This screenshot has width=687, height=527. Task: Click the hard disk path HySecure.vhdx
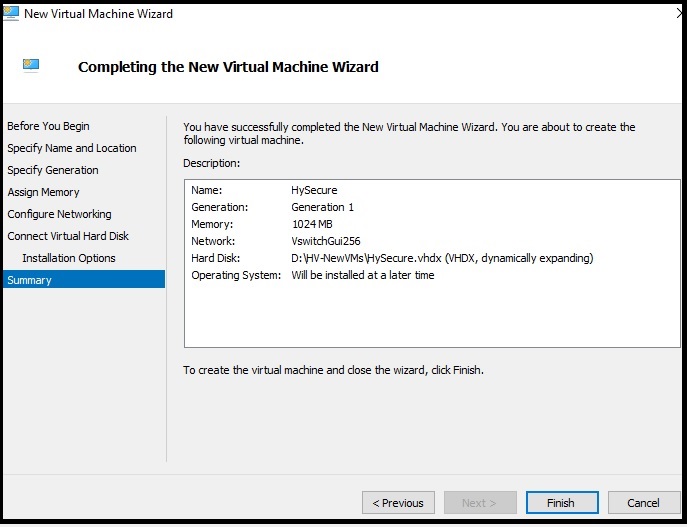point(442,258)
